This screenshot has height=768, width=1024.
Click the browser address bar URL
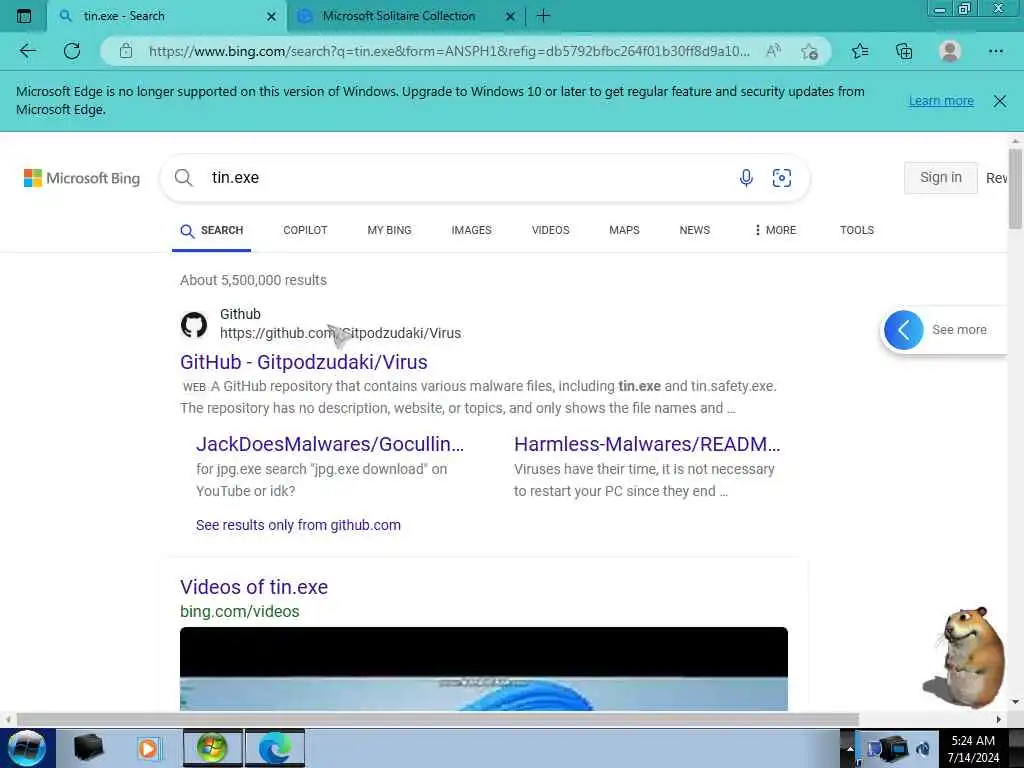(449, 51)
